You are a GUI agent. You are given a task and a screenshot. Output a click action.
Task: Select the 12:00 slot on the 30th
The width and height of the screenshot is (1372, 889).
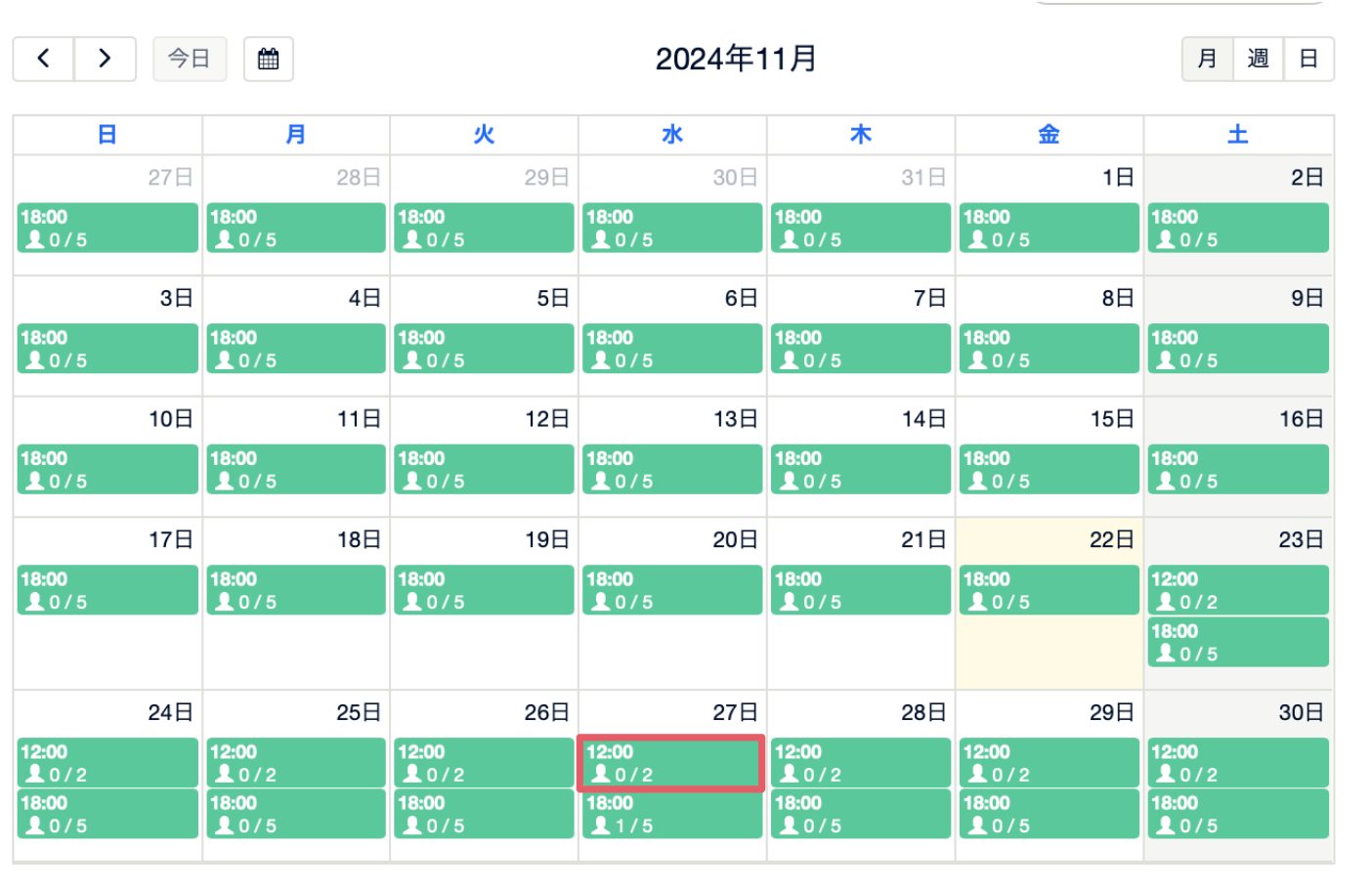click(1238, 763)
